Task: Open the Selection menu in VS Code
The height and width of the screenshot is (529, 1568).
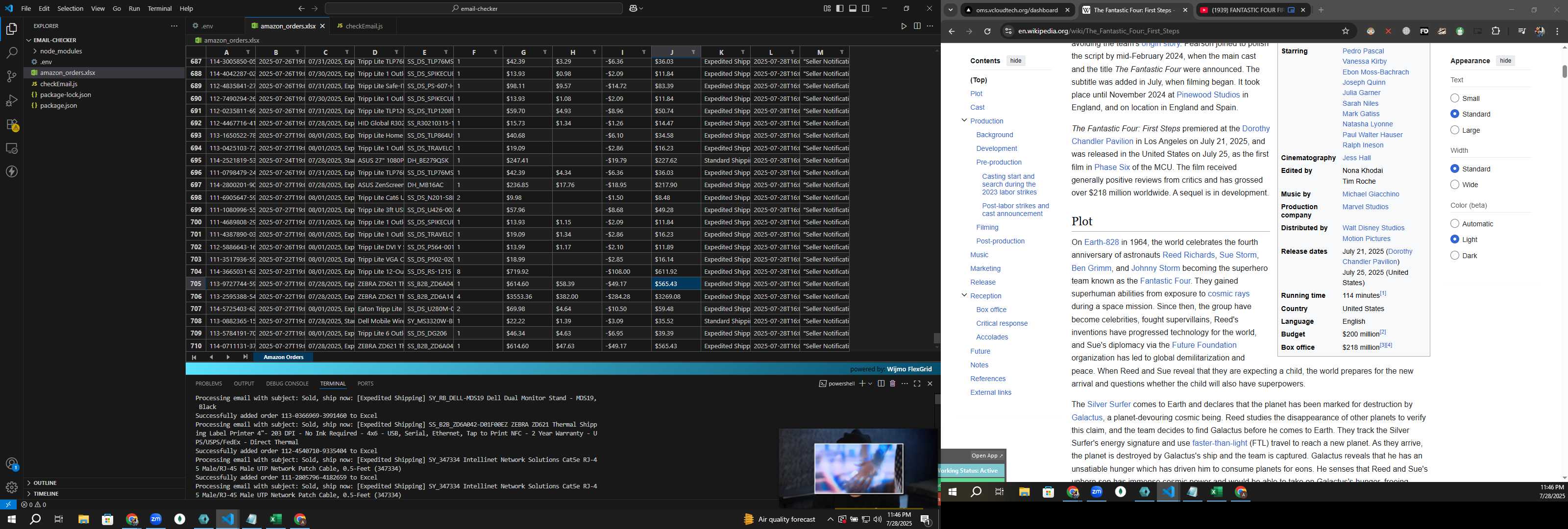Action: pos(71,8)
